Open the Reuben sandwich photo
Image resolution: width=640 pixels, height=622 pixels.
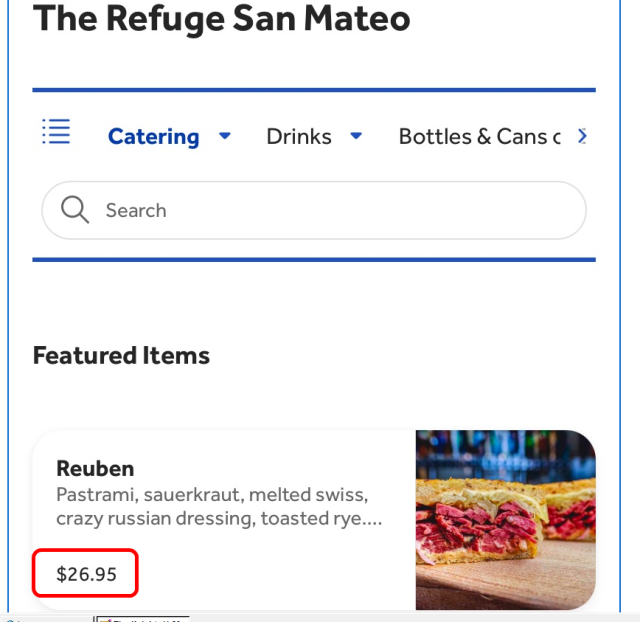coord(505,519)
